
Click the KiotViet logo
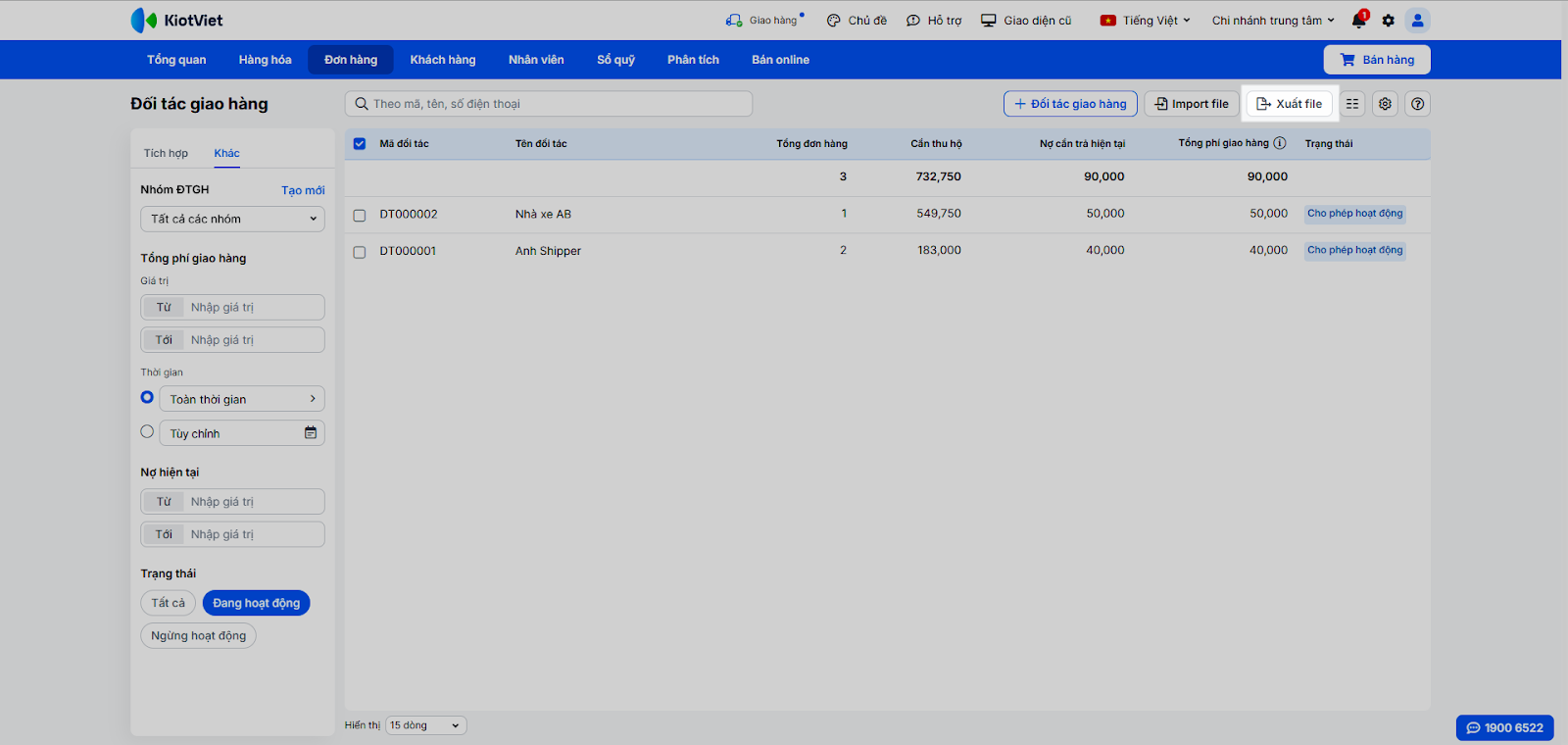tap(176, 21)
